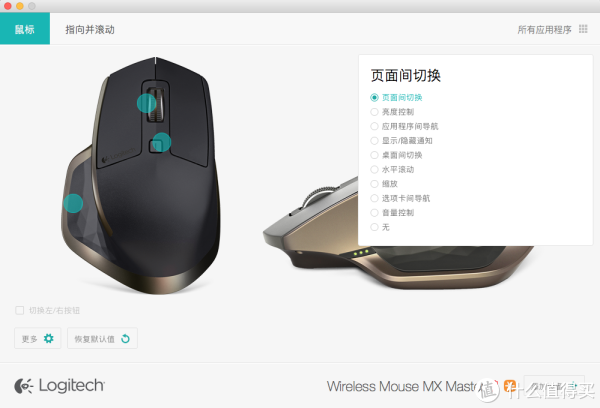Click the gear icon on the 更多 button
Viewport: 600px width, 408px height.
[x=49, y=338]
